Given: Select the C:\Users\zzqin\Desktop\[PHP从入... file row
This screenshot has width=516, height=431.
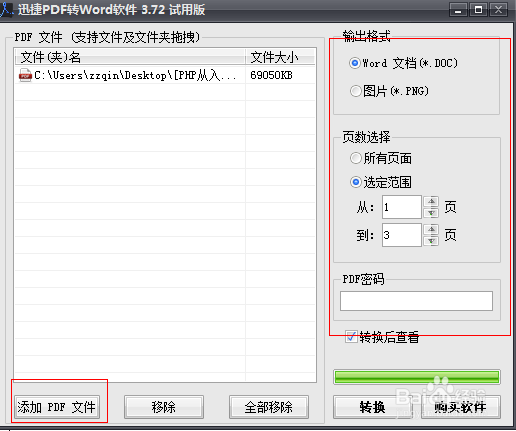Looking at the screenshot, I should point(165,75).
